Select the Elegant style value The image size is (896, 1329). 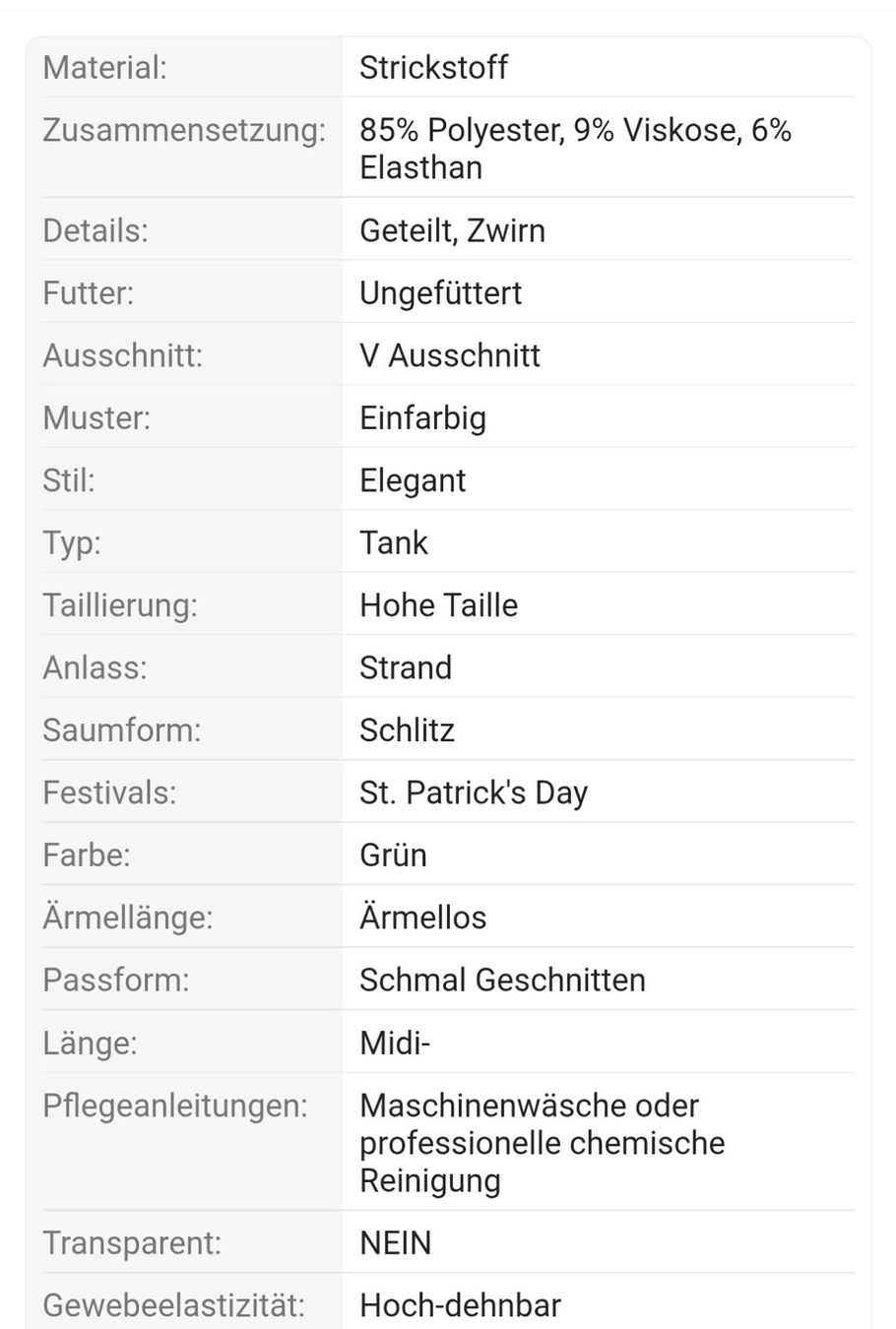[x=413, y=480]
